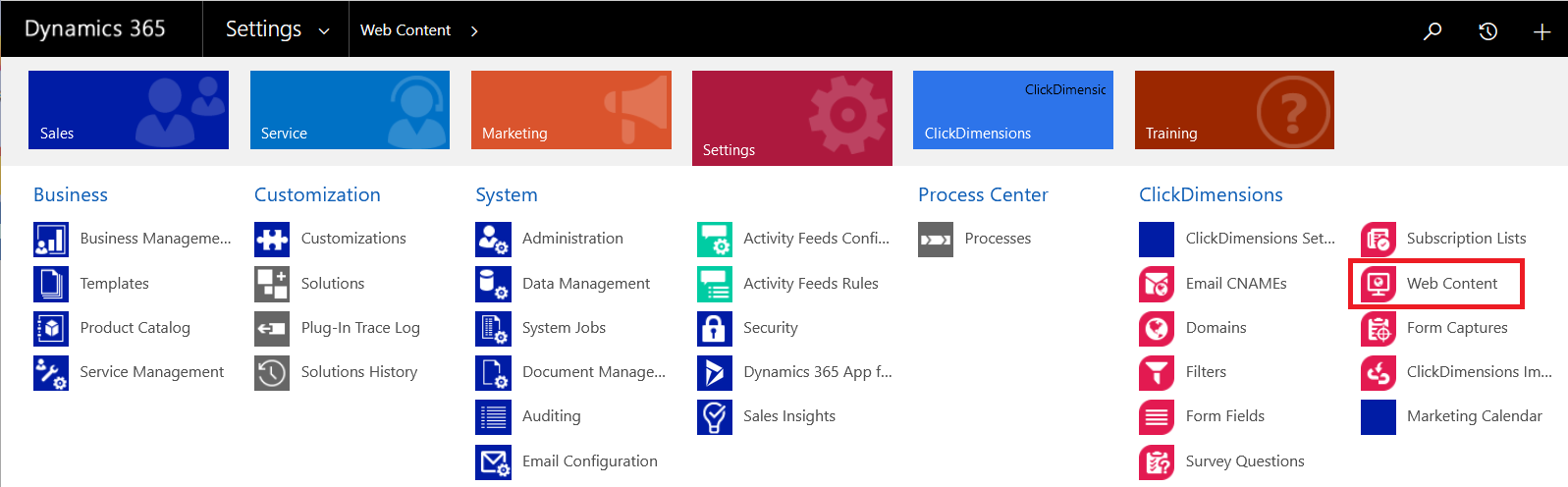Click the Dynamics 365 App icon
This screenshot has width=1568, height=487.
(715, 372)
